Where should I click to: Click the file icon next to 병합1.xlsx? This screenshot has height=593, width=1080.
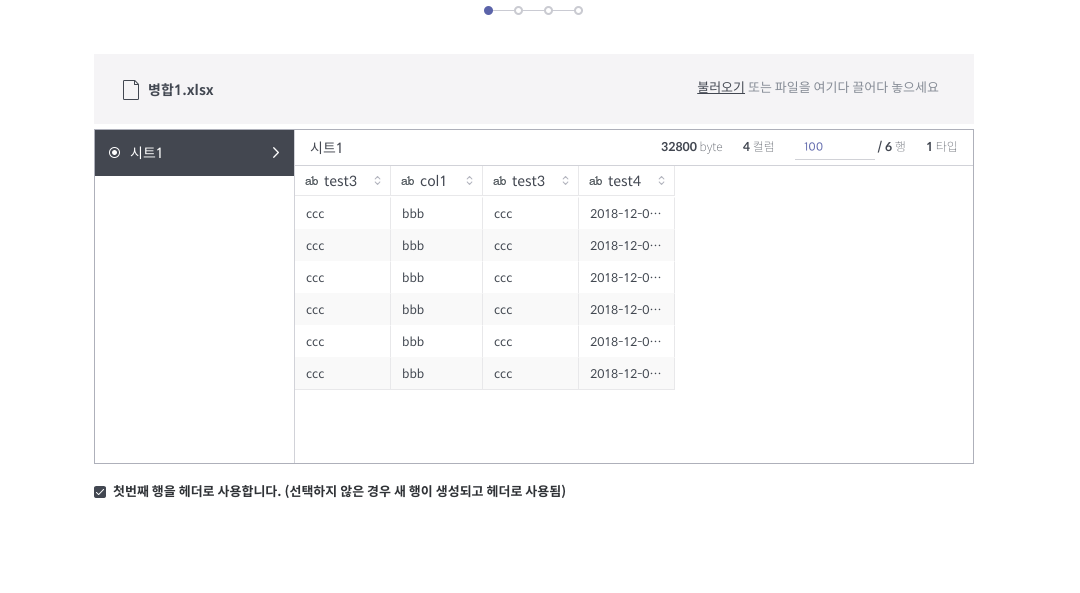(131, 90)
